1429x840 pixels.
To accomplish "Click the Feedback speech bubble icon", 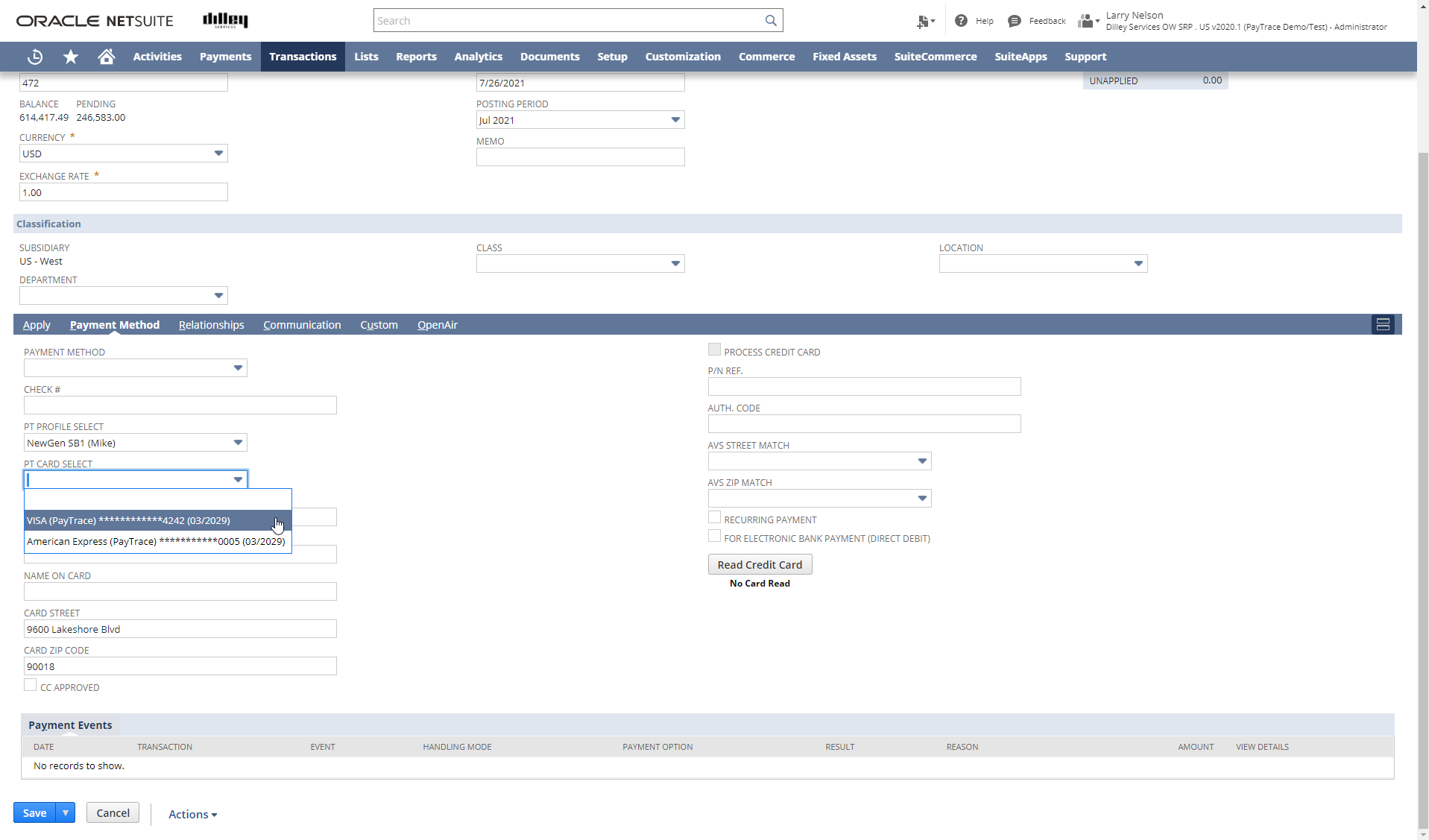I will coord(1015,21).
